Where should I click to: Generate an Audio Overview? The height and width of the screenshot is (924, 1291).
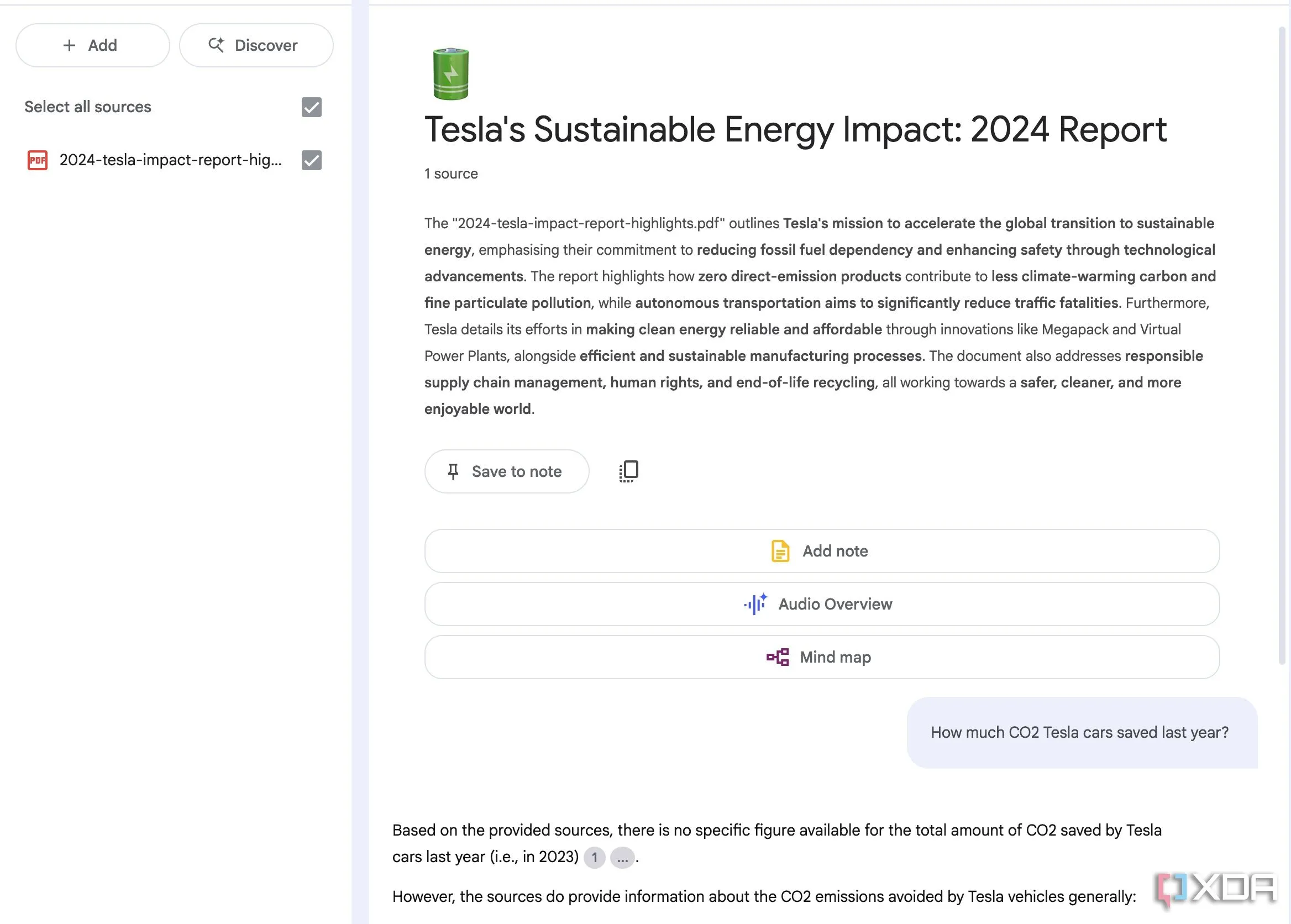tap(822, 603)
